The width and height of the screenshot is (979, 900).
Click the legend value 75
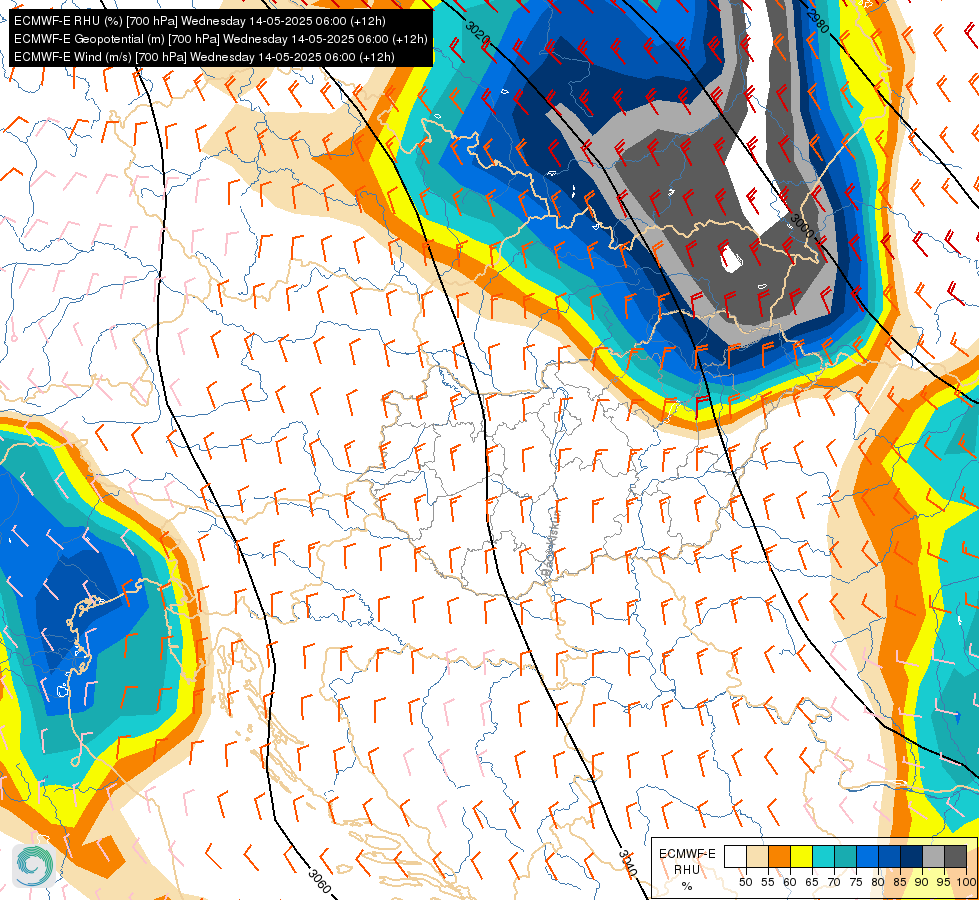[855, 883]
